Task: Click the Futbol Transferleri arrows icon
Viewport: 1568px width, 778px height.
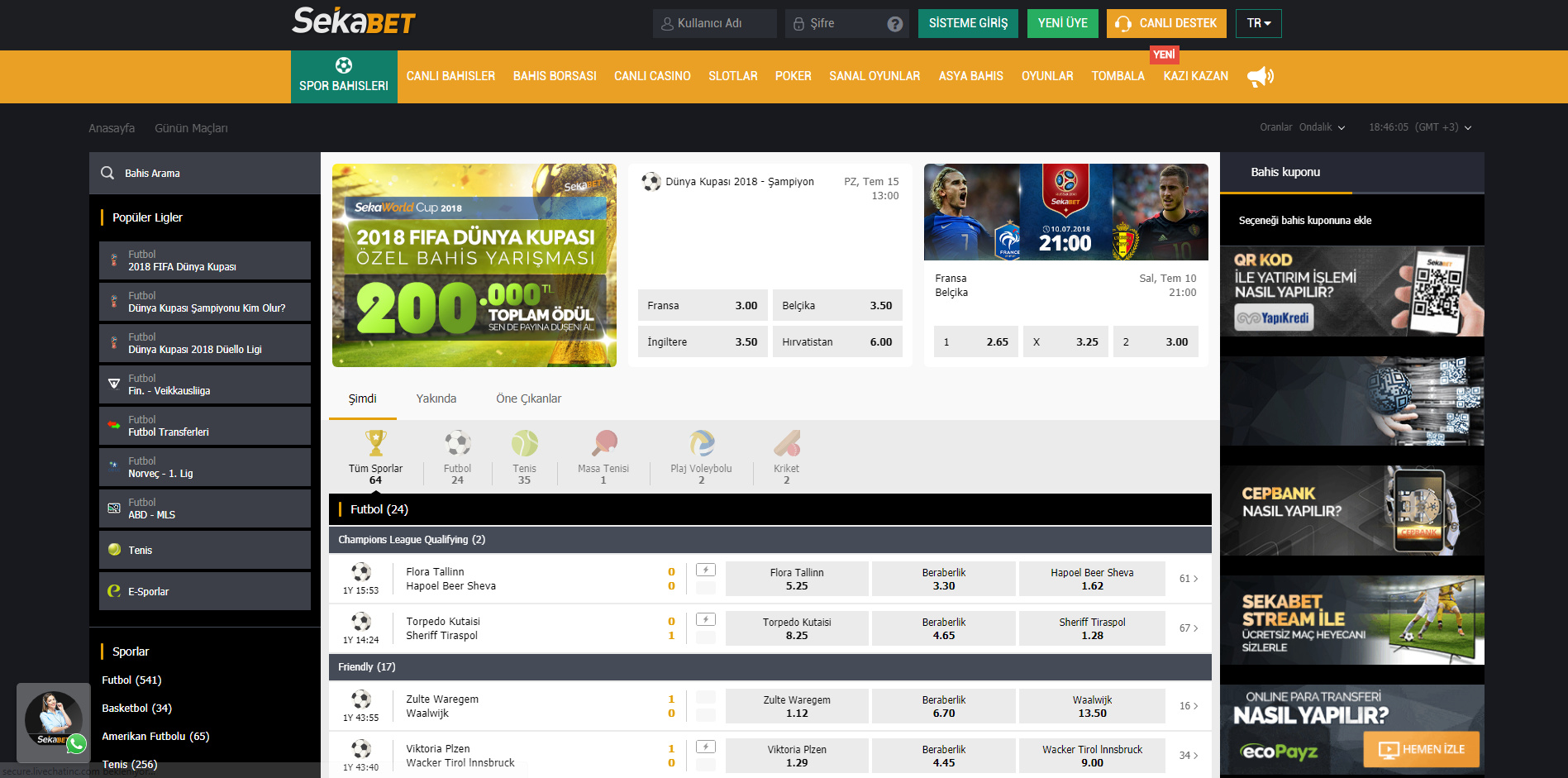Action: coord(114,426)
